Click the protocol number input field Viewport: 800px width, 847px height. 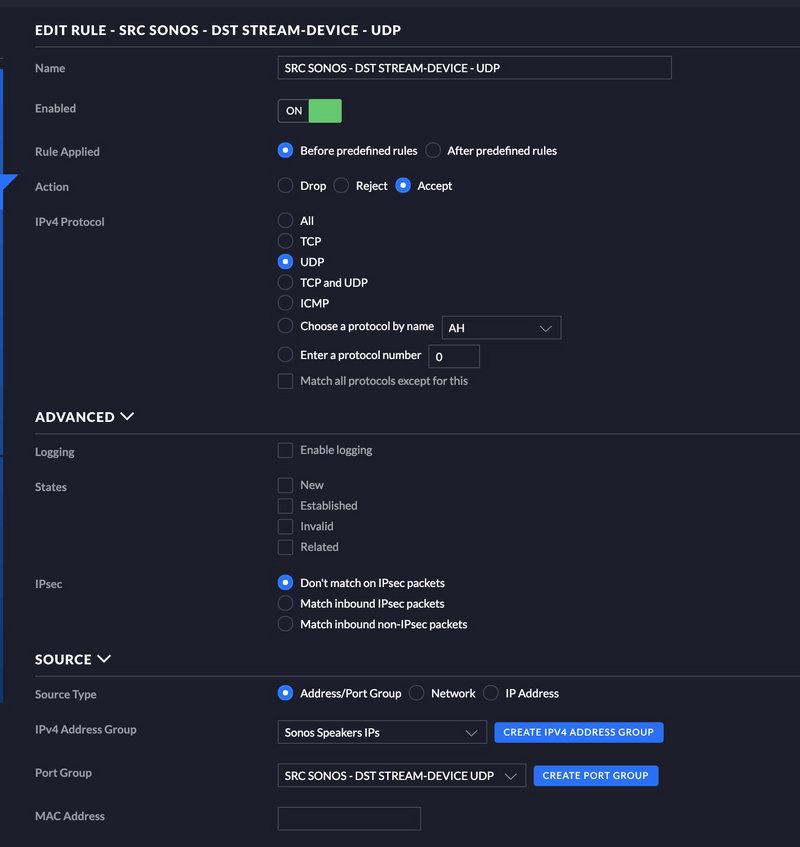click(454, 357)
